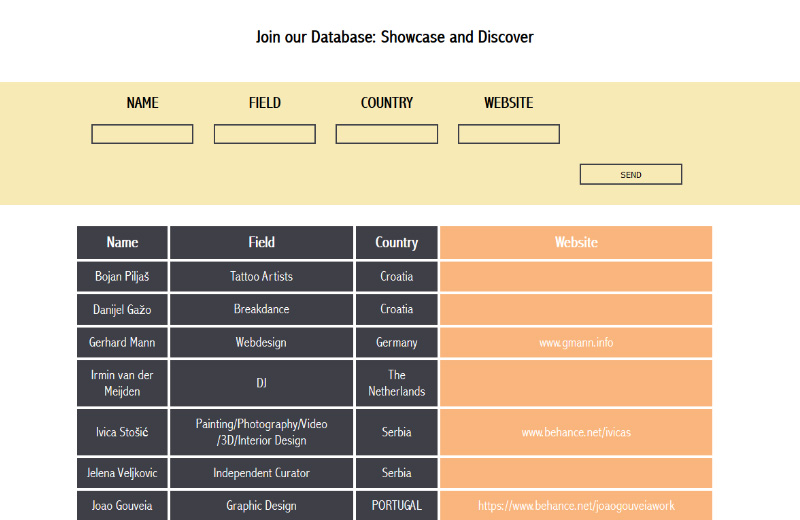Image resolution: width=800 pixels, height=520 pixels.
Task: Click the FIELD input box
Action: (x=264, y=134)
